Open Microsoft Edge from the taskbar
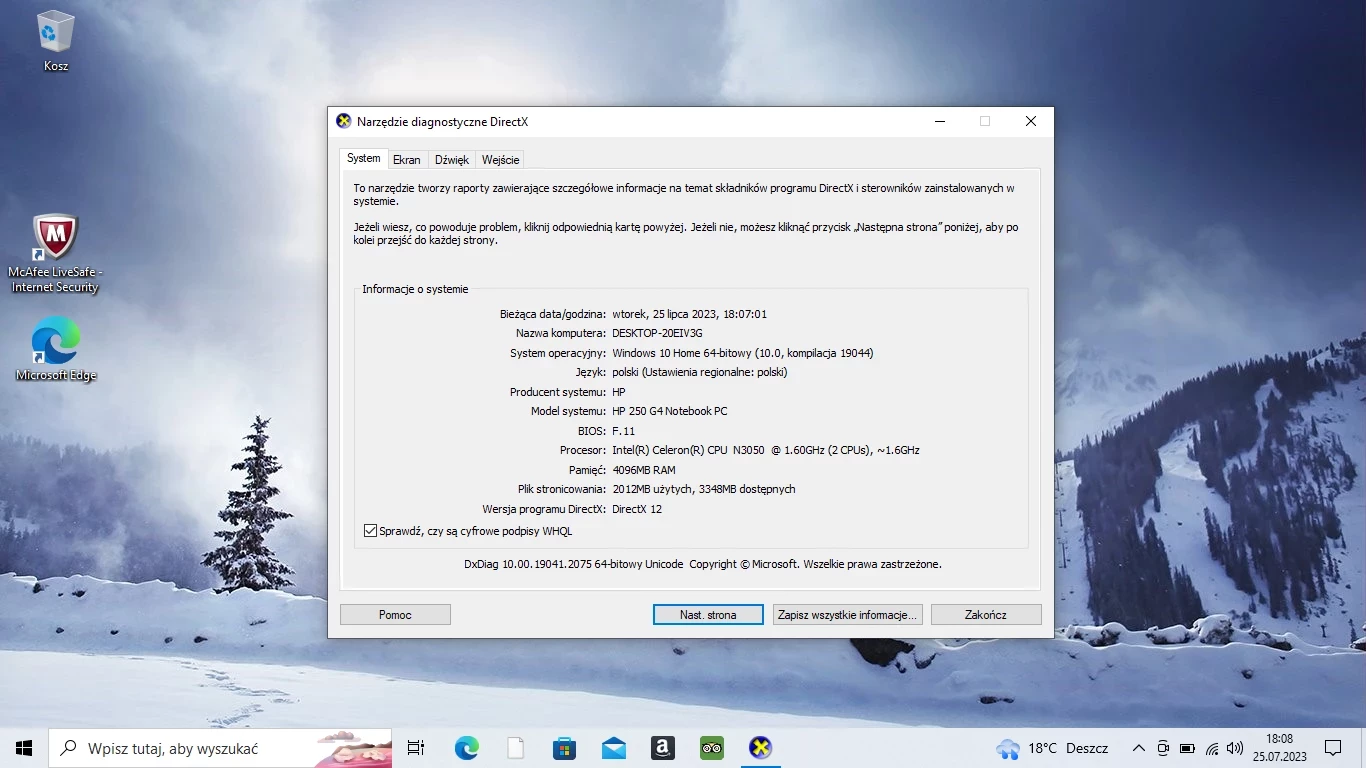This screenshot has width=1366, height=768. [466, 748]
